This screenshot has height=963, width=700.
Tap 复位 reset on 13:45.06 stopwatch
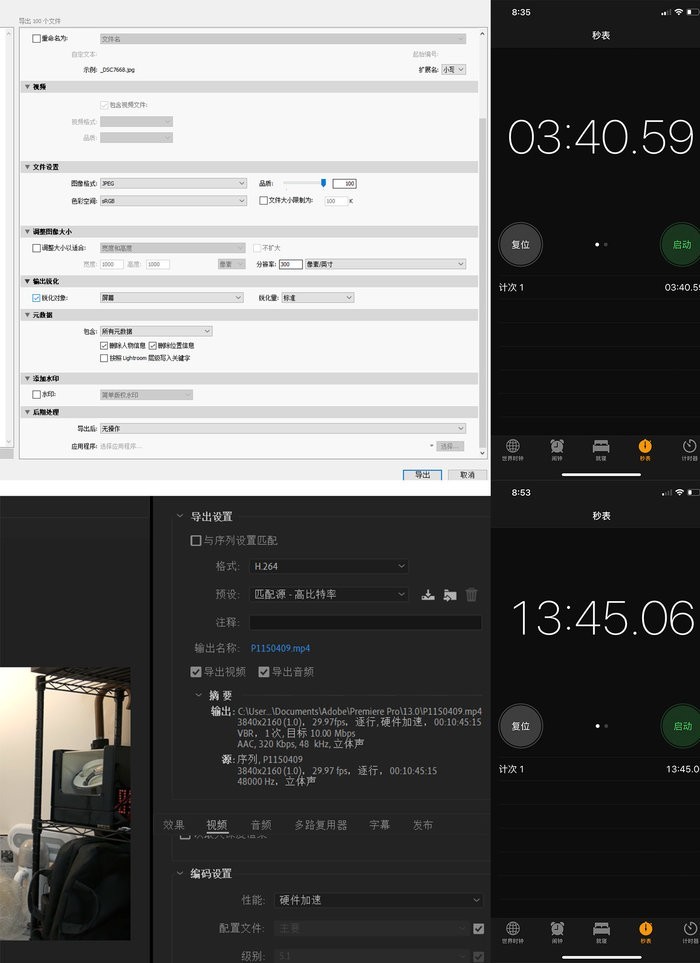(x=521, y=726)
